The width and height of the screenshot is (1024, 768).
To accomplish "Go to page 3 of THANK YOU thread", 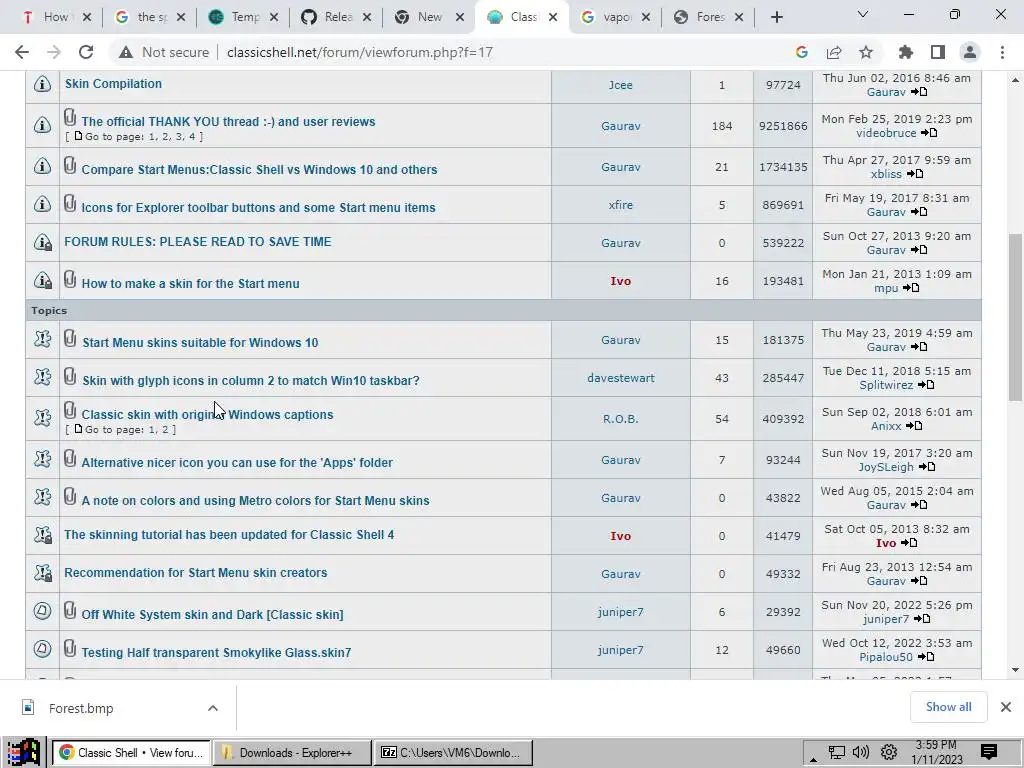I will tap(179, 136).
